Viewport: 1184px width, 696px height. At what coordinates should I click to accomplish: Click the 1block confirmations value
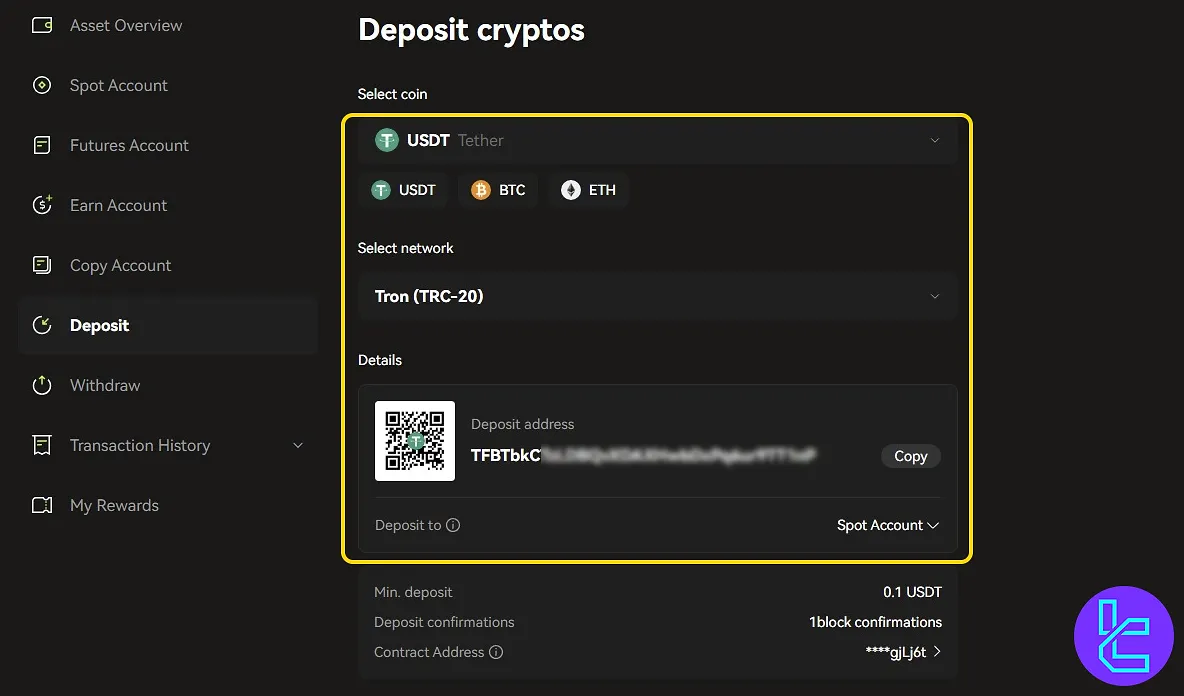click(x=875, y=622)
